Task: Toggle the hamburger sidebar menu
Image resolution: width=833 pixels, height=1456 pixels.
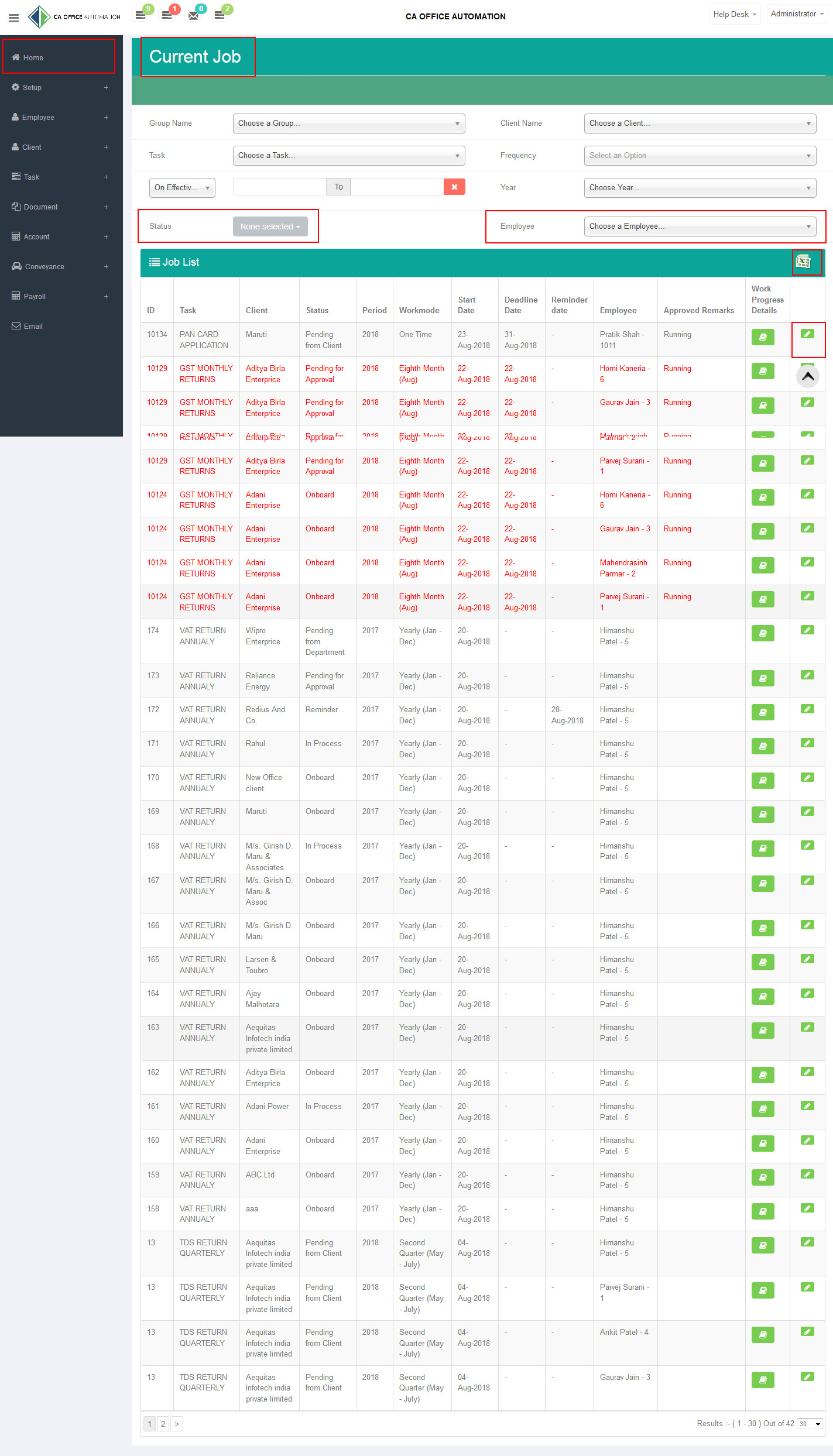Action: pos(14,18)
